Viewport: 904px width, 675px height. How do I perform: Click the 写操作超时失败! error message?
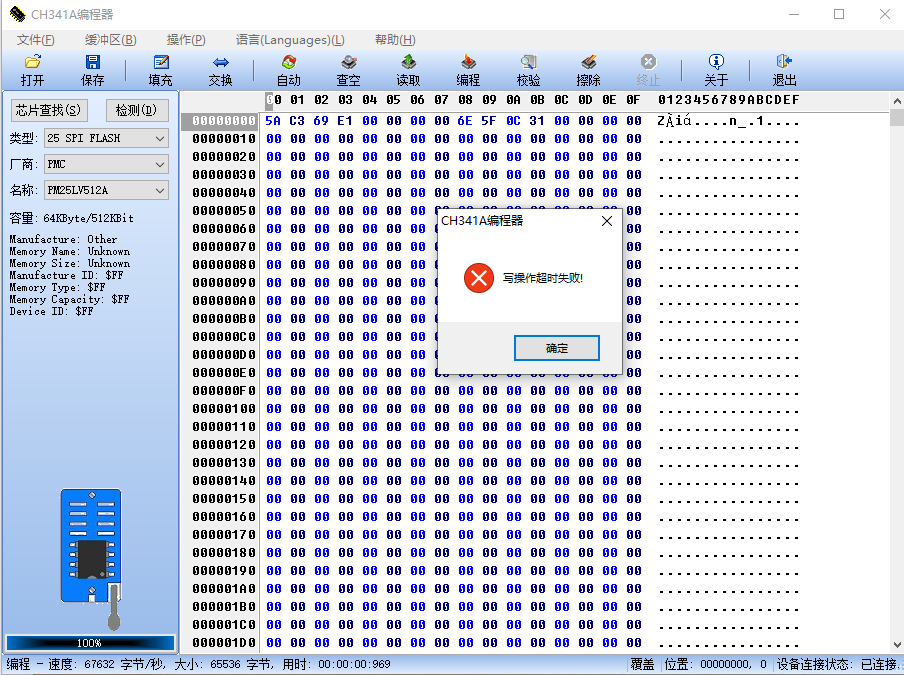(x=543, y=278)
